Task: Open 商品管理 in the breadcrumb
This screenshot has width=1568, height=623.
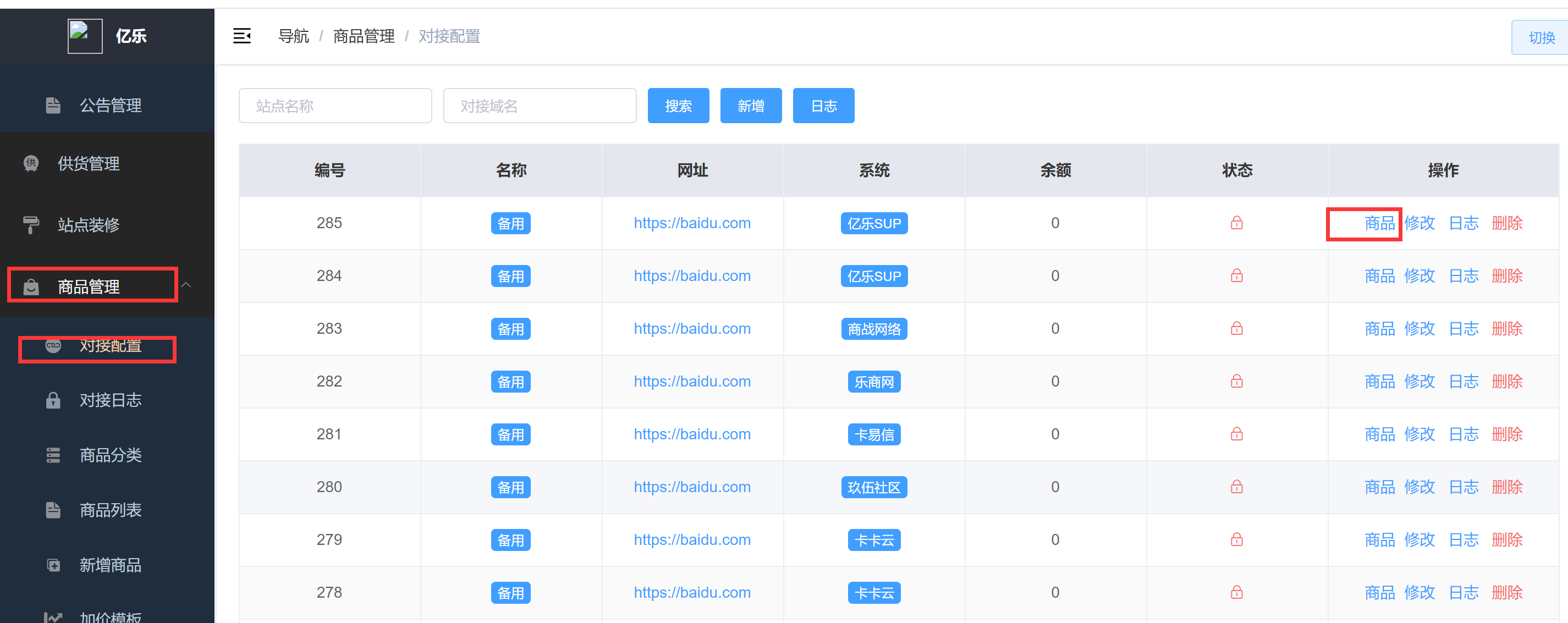Action: point(364,36)
